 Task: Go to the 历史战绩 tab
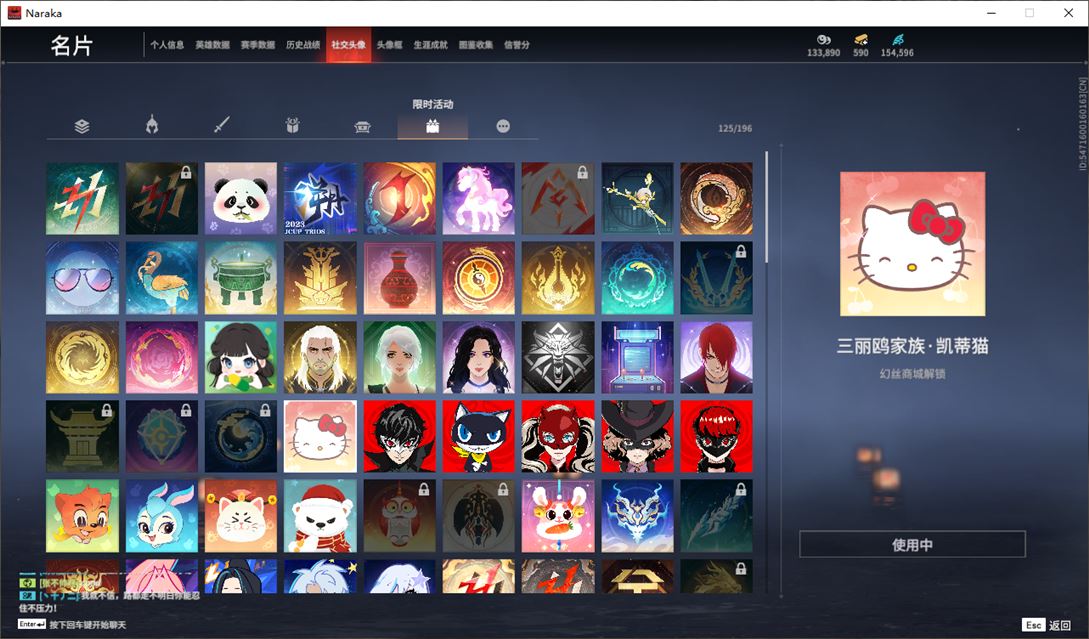click(x=303, y=45)
